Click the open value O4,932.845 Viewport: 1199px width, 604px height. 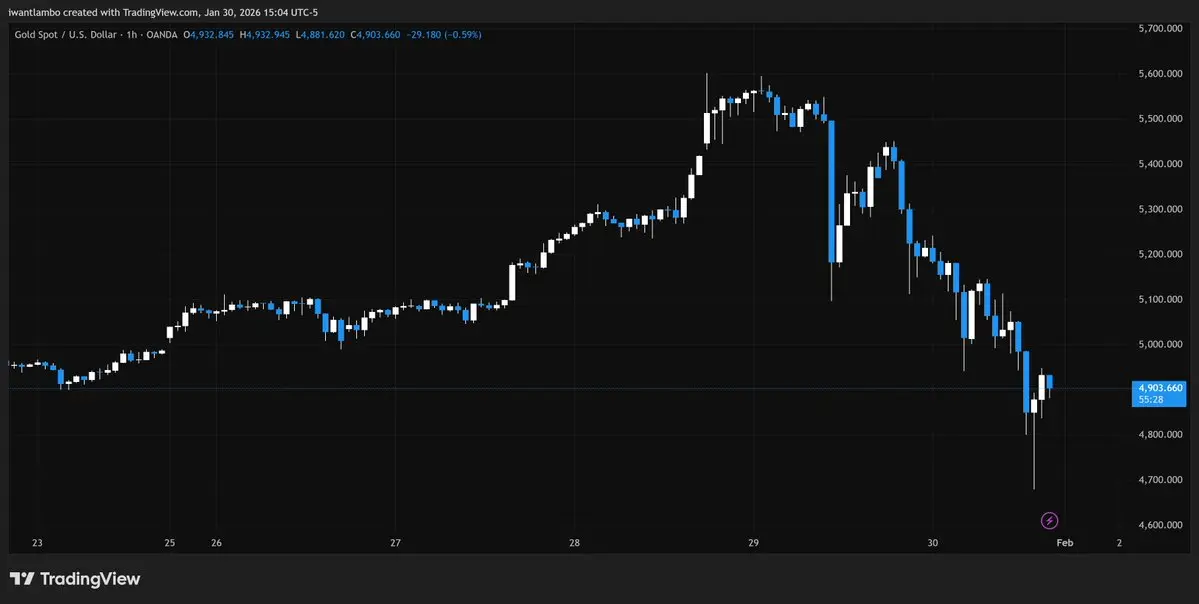(209, 34)
